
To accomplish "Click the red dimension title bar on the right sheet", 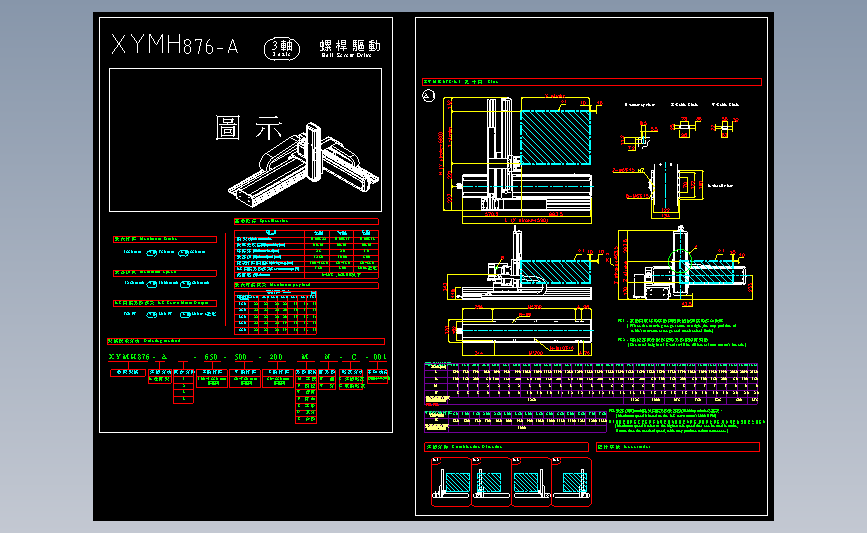I will pos(592,82).
